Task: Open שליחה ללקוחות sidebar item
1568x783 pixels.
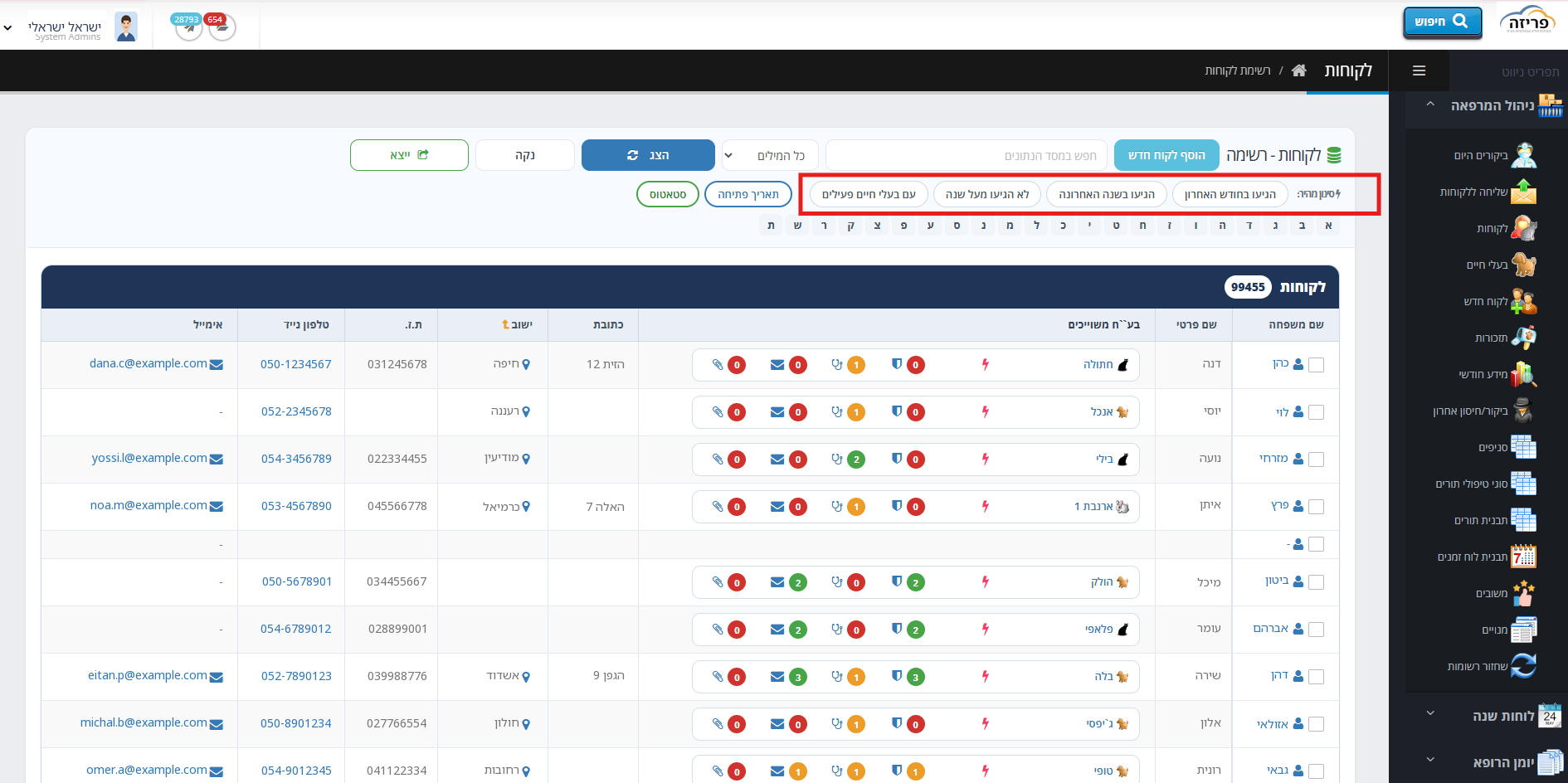Action: [1488, 192]
